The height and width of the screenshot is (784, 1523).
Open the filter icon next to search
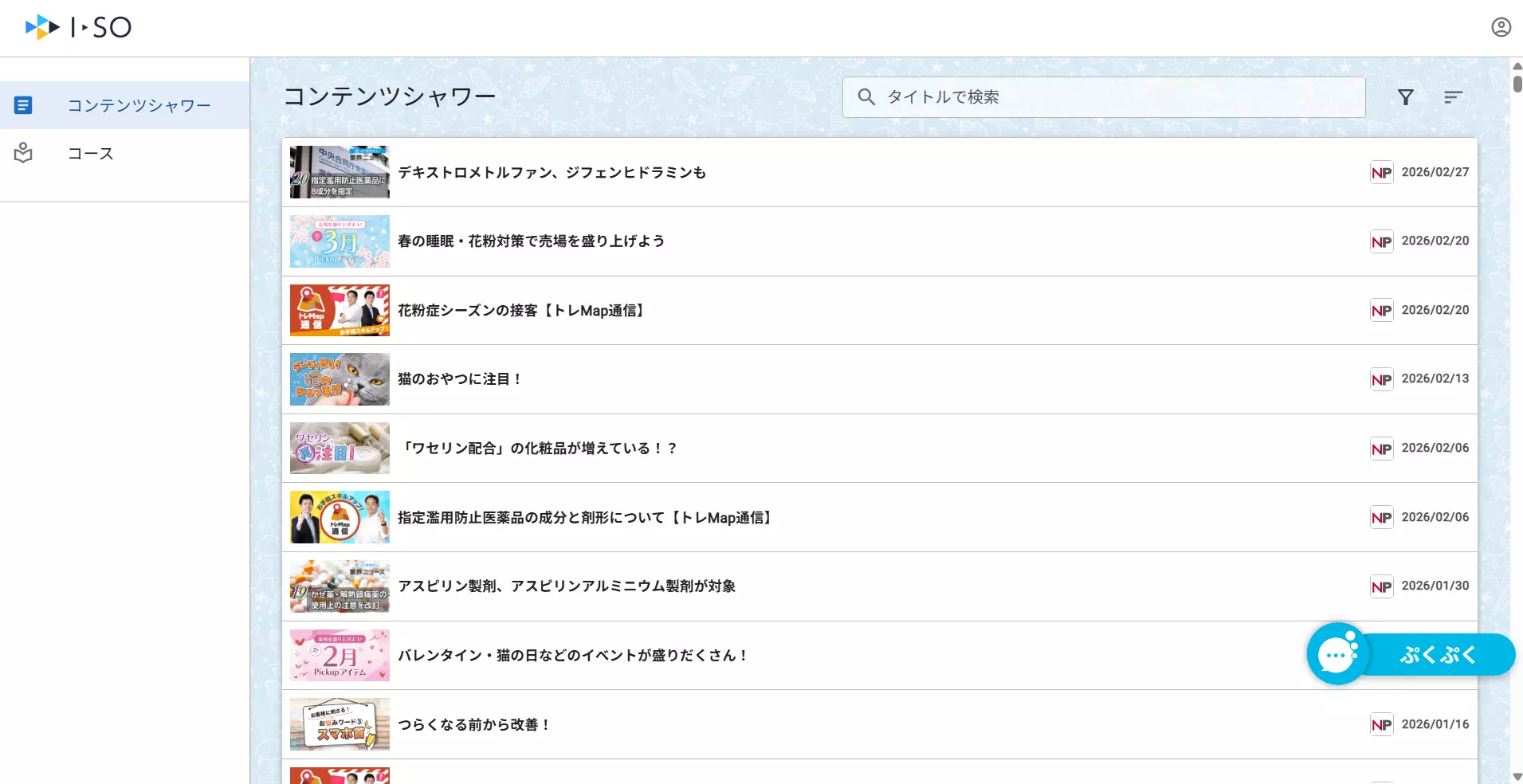pos(1406,96)
